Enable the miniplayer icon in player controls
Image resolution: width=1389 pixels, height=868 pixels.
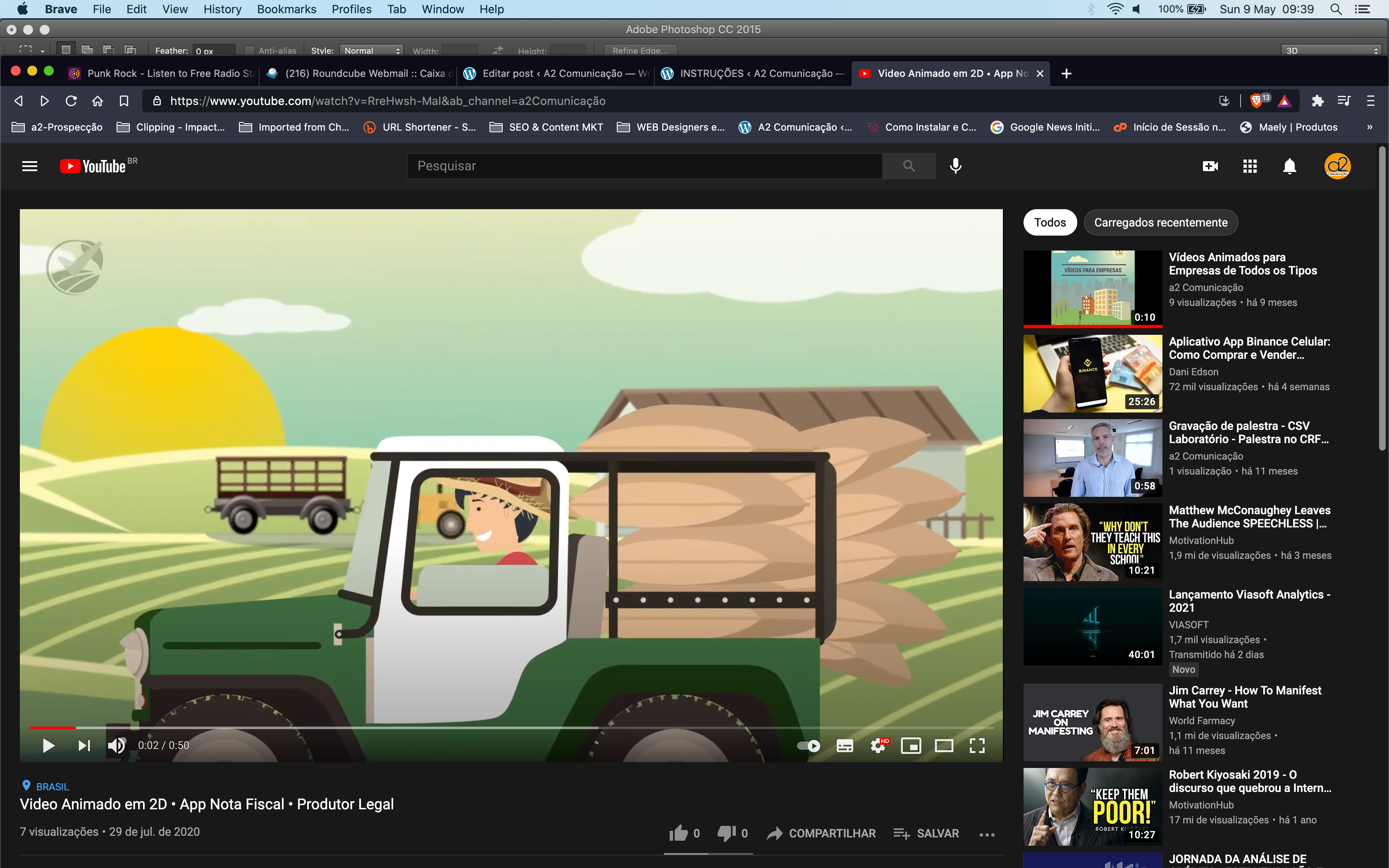click(x=911, y=746)
